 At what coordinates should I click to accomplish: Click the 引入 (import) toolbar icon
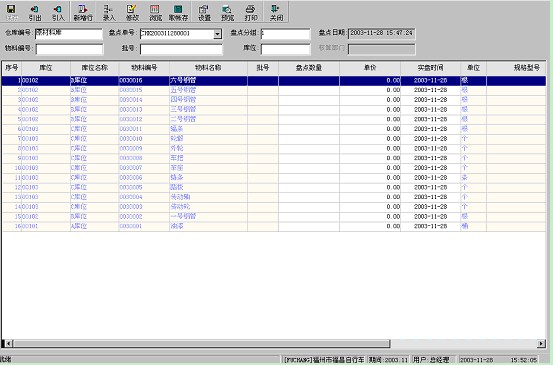coord(58,13)
